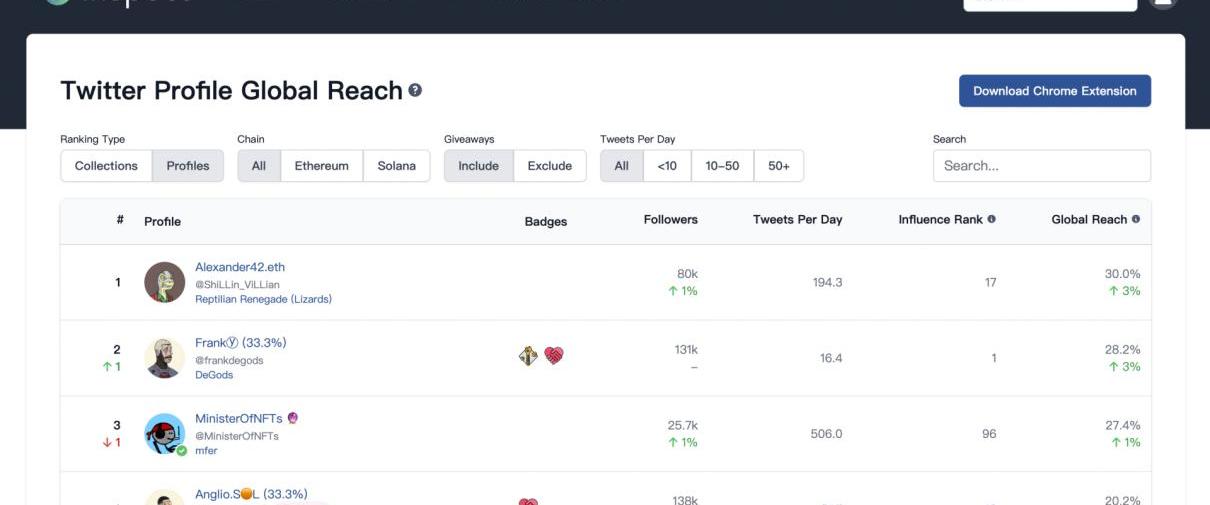This screenshot has height=505, width=1210.
Task: Click the Download Chrome Extension button
Action: pyautogui.click(x=1055, y=91)
